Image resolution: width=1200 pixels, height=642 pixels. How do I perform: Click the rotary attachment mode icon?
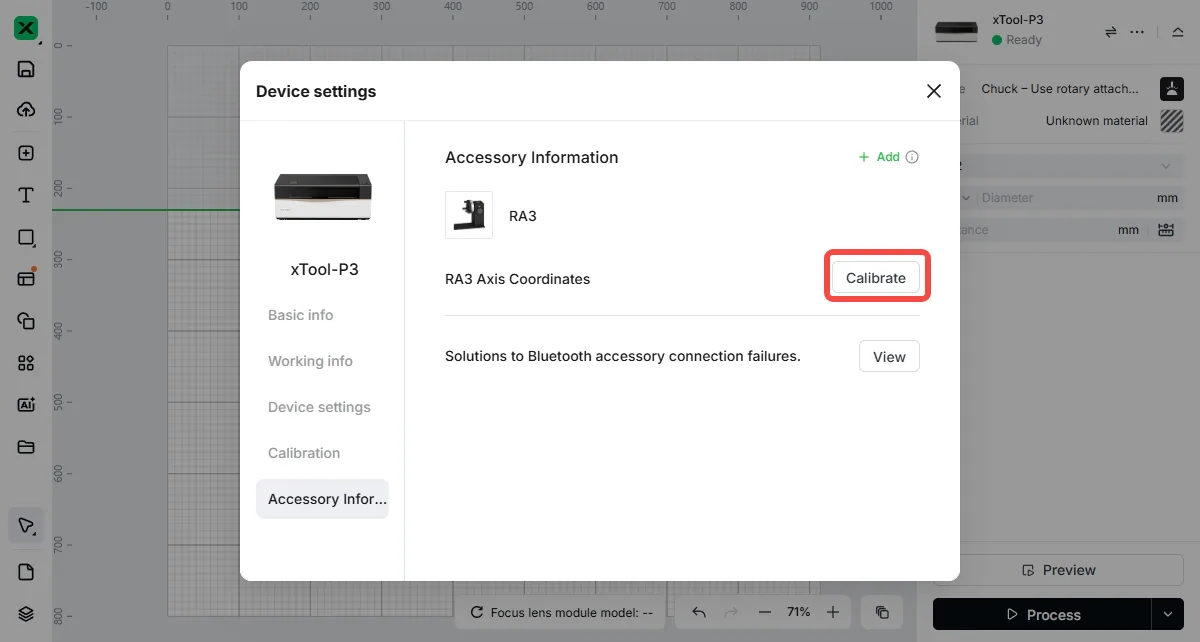tap(1171, 89)
